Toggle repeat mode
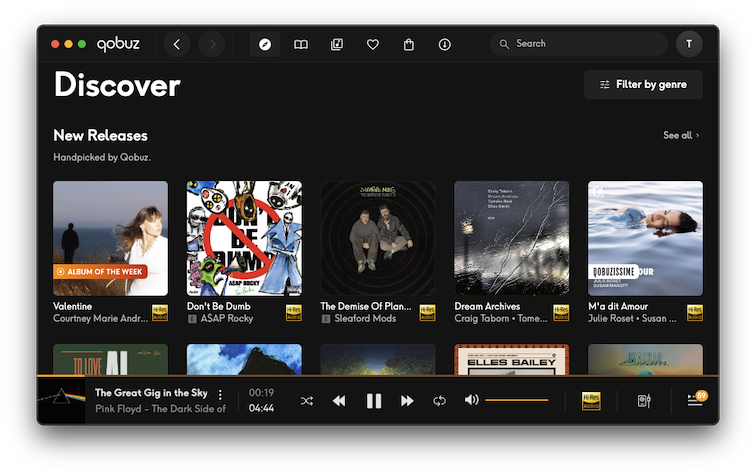The width and height of the screenshot is (756, 474). click(439, 400)
